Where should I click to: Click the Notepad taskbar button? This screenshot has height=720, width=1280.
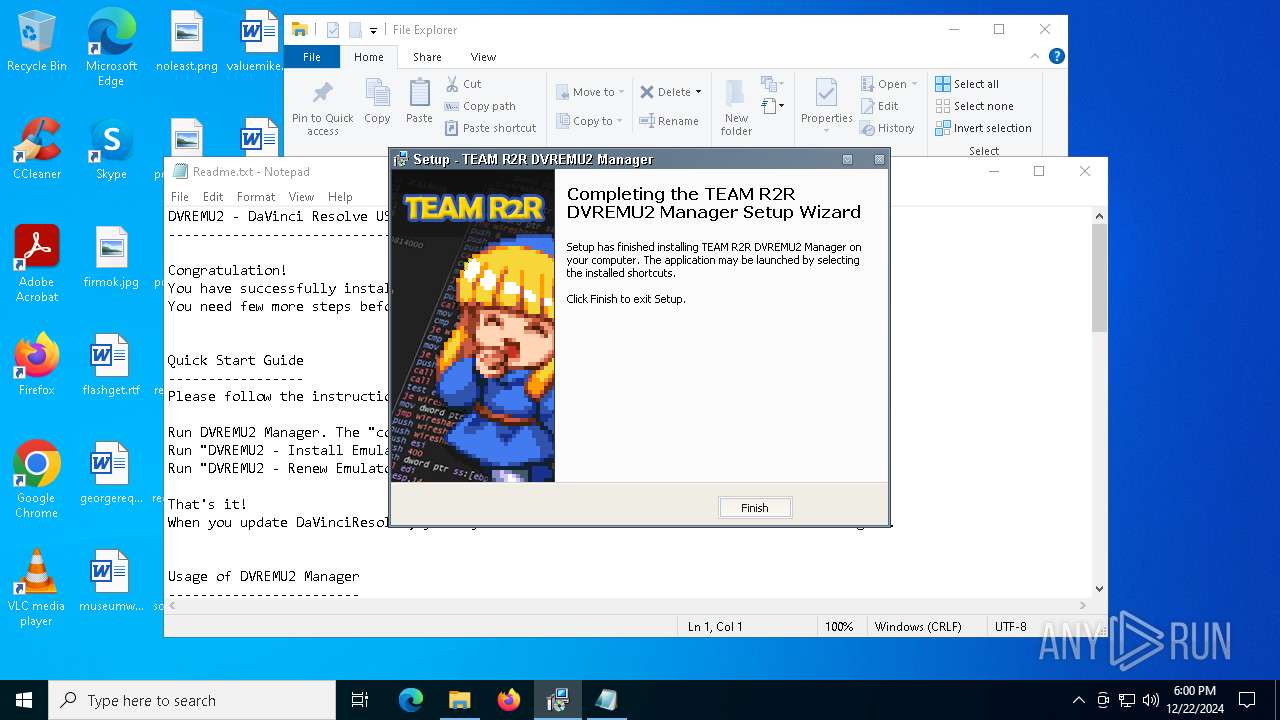point(606,700)
